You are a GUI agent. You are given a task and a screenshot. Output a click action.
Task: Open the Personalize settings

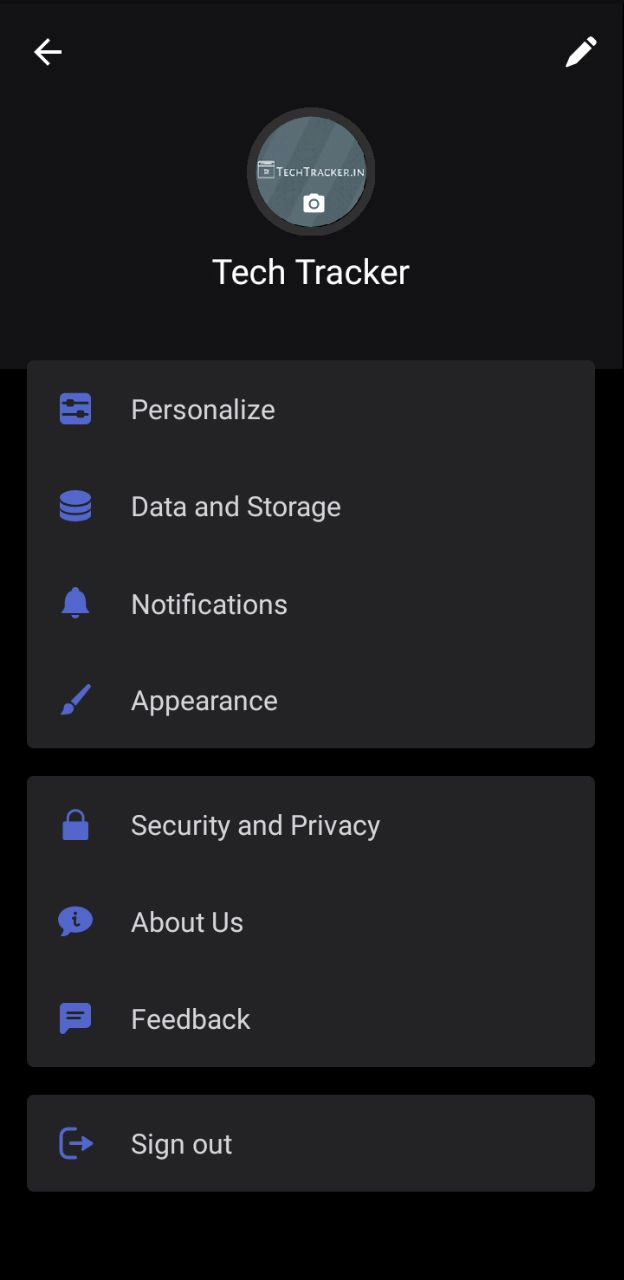tap(203, 410)
